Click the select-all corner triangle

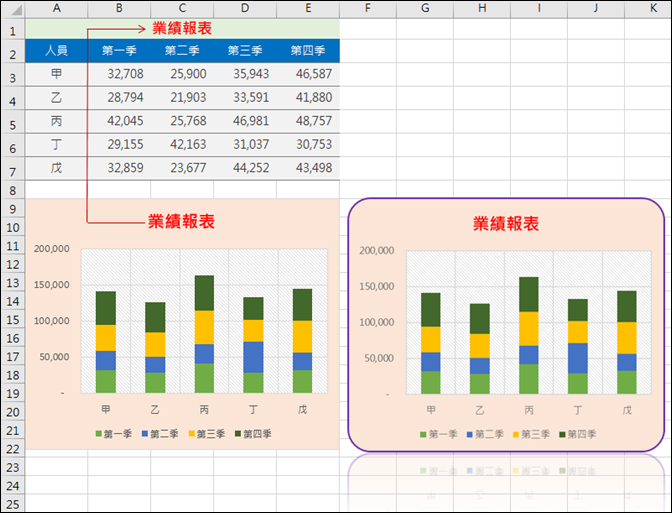(x=13, y=9)
